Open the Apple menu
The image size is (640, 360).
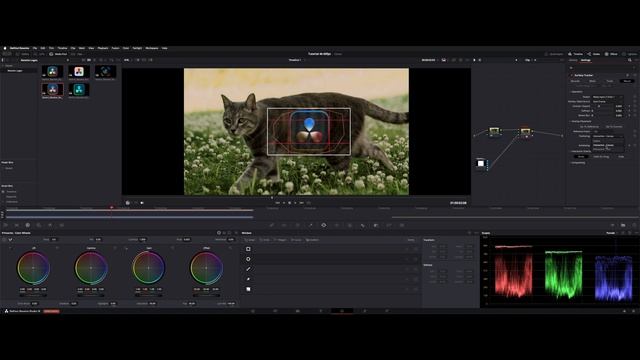(x=5, y=48)
